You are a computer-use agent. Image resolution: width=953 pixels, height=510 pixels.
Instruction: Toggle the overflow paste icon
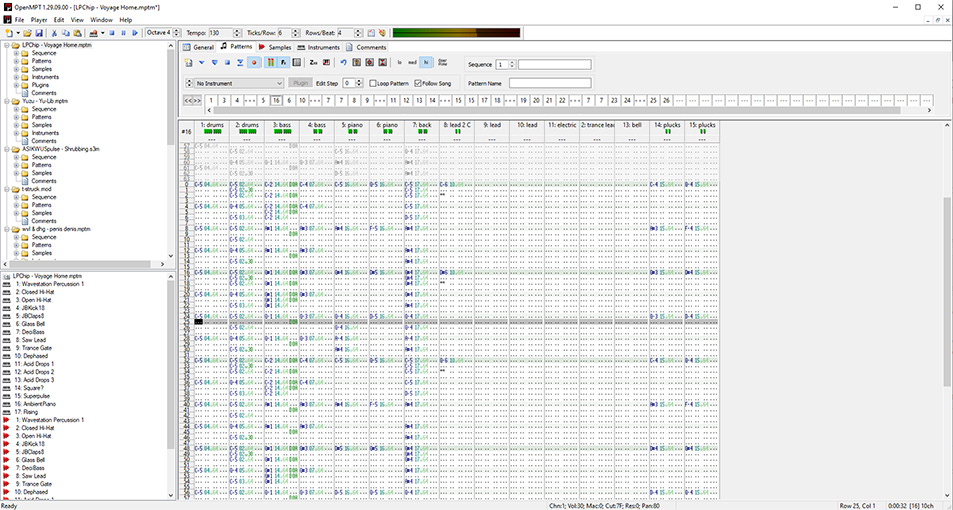click(x=442, y=62)
